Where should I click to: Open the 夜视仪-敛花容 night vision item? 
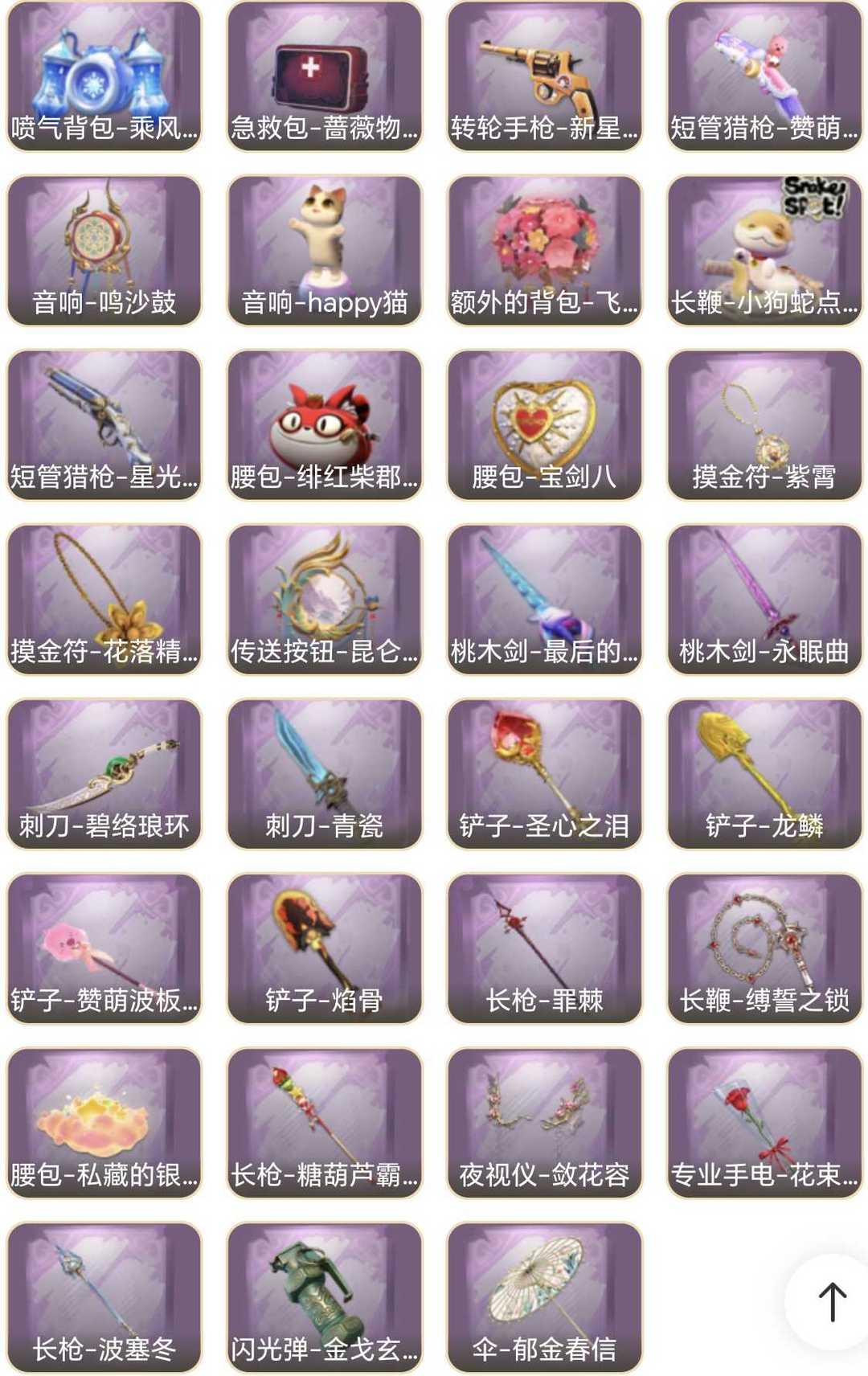pyautogui.click(x=545, y=1123)
